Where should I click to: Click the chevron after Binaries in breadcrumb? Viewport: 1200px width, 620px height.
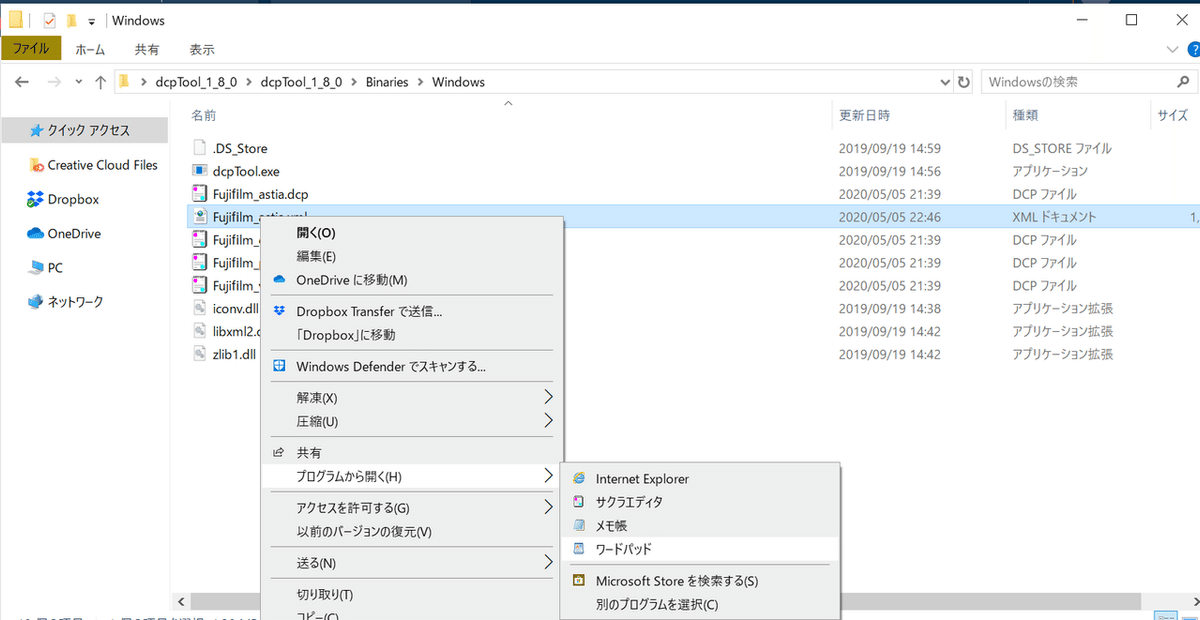[x=420, y=82]
